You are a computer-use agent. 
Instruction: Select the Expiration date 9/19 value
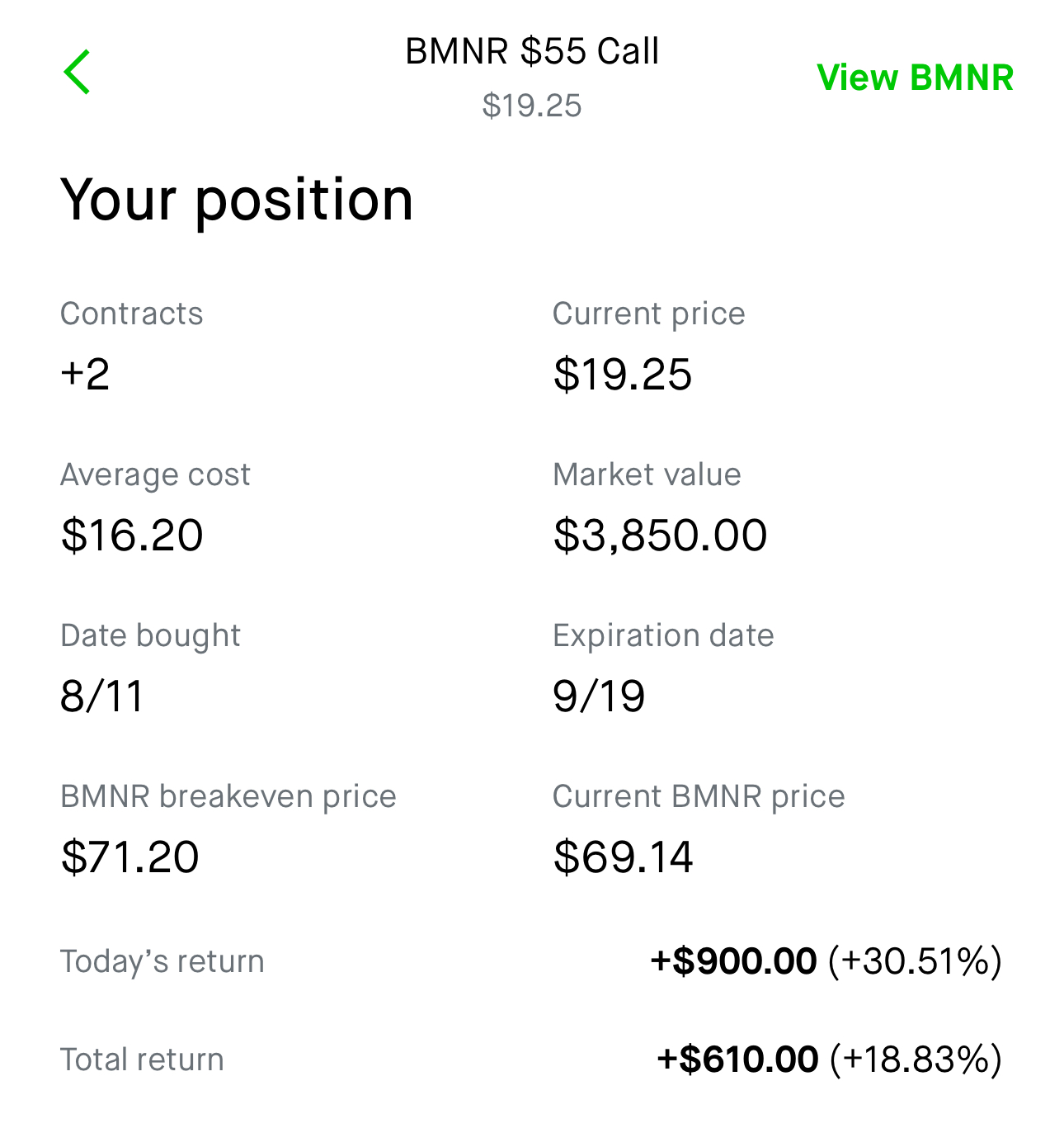click(599, 696)
